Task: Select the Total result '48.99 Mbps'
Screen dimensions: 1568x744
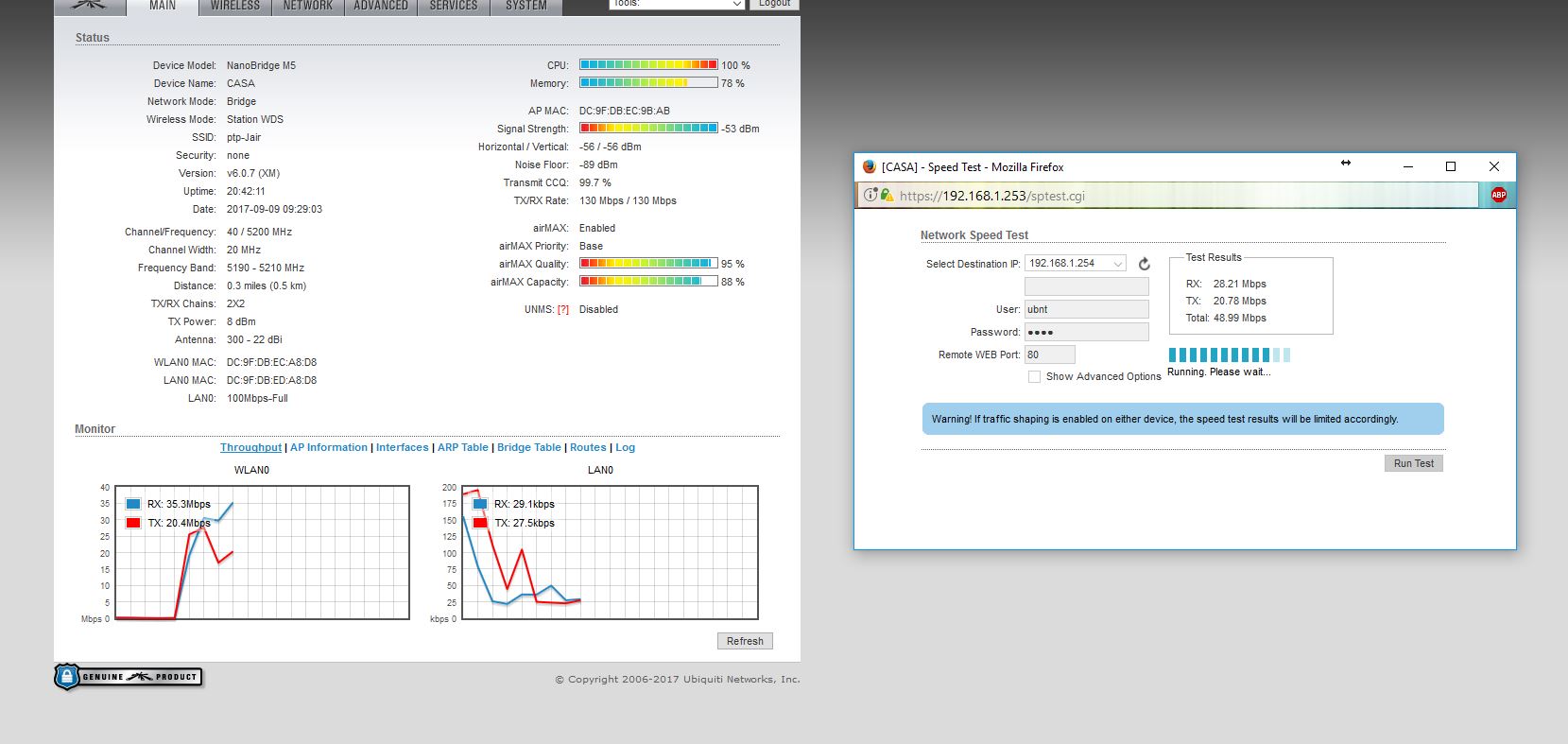Action: [1240, 318]
